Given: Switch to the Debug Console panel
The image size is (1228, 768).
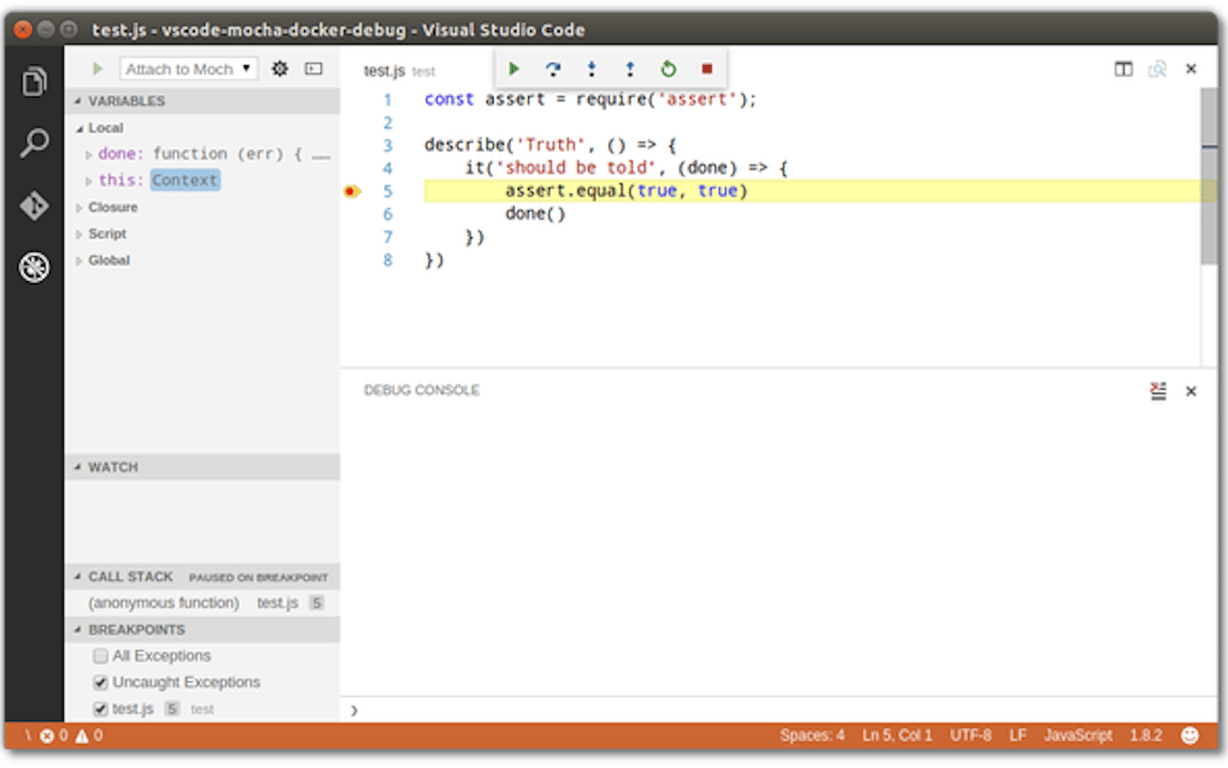Looking at the screenshot, I should tap(422, 390).
